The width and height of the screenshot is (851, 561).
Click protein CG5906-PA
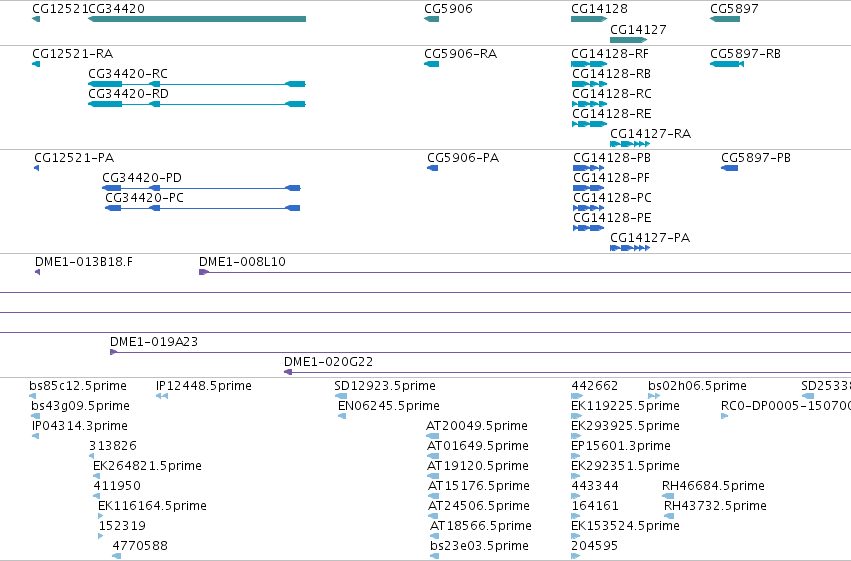point(433,168)
